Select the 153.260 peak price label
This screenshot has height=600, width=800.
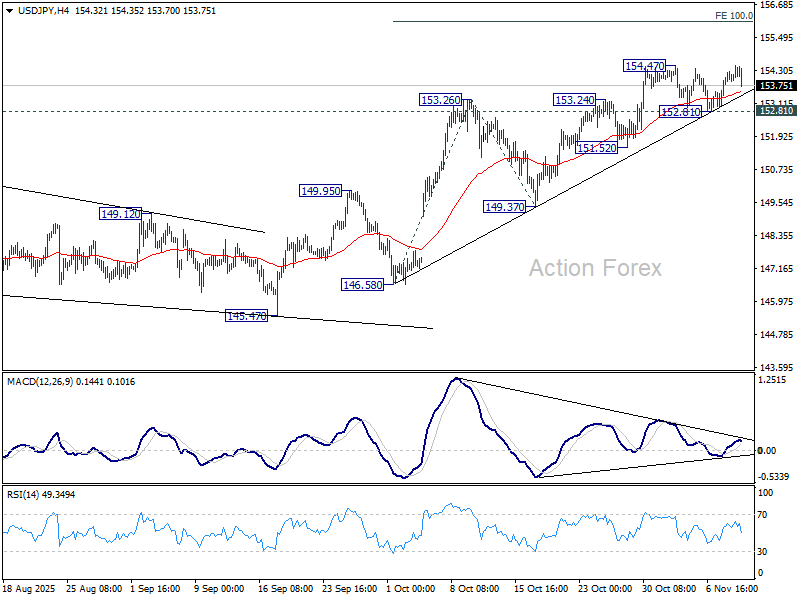pyautogui.click(x=440, y=100)
